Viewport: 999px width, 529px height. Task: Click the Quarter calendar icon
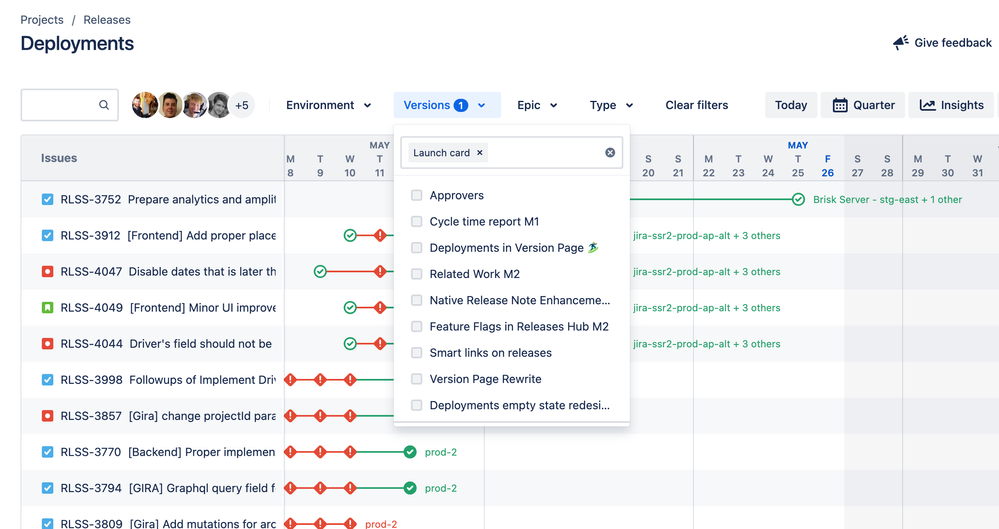840,105
